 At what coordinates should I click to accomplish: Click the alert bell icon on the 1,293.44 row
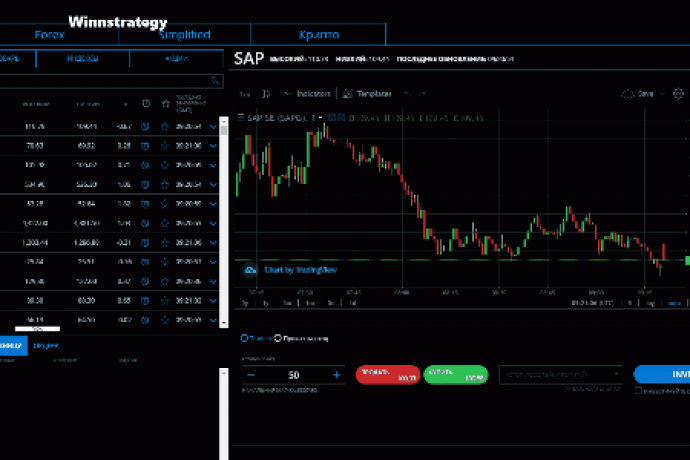click(x=145, y=243)
